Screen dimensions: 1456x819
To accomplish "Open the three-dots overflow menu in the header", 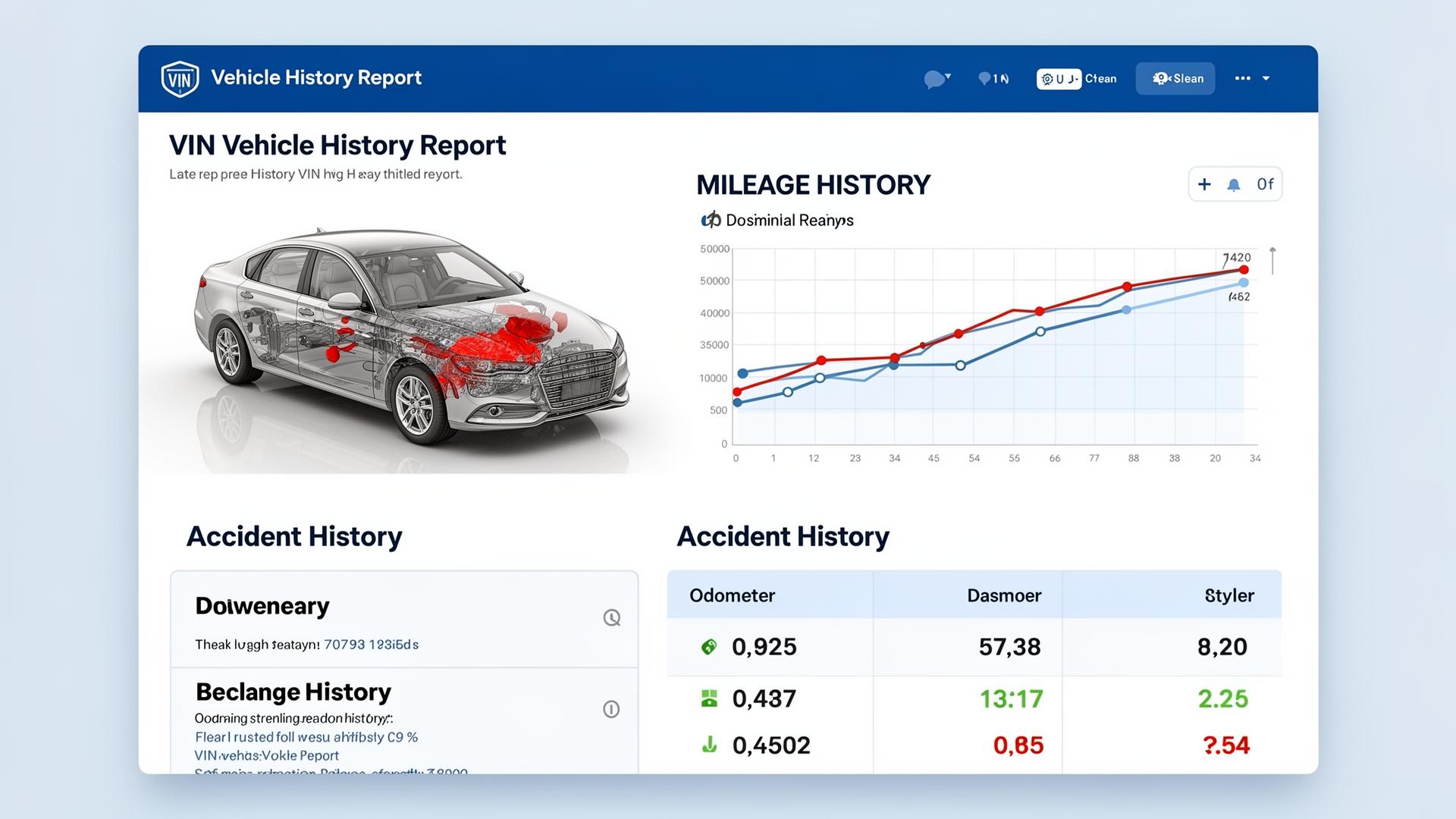I will click(x=1242, y=78).
